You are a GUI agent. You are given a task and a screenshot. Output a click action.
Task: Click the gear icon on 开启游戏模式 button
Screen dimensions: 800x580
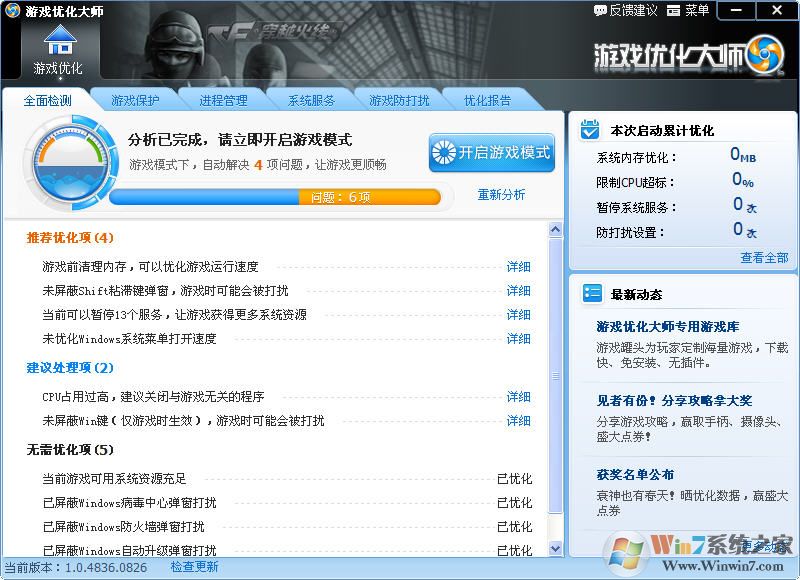point(445,152)
